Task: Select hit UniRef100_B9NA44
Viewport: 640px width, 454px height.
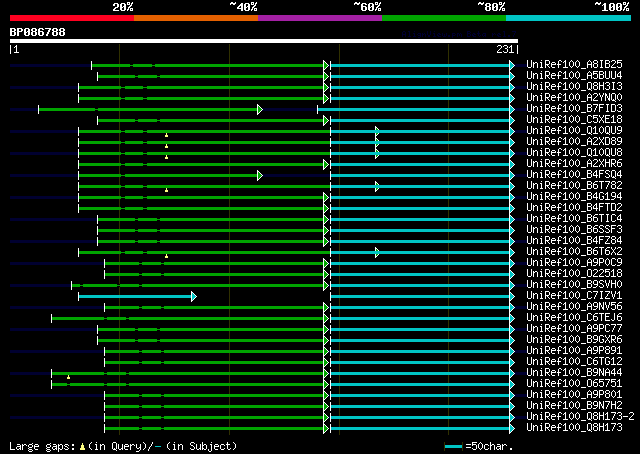Action: pyautogui.click(x=574, y=373)
